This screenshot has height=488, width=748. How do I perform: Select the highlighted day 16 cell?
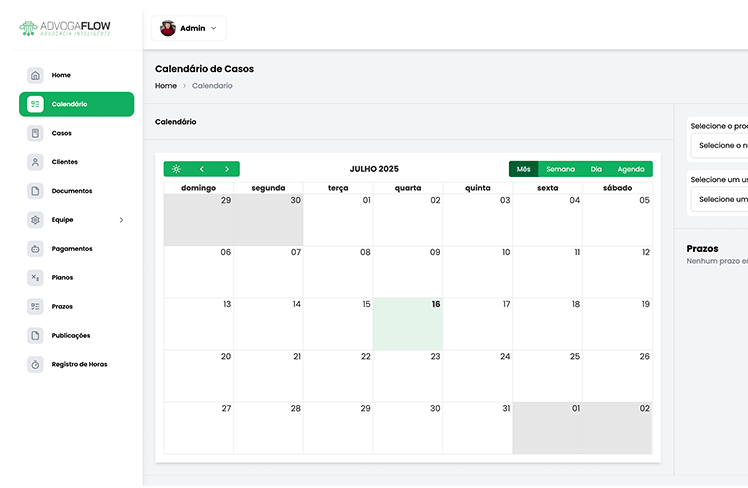[407, 324]
